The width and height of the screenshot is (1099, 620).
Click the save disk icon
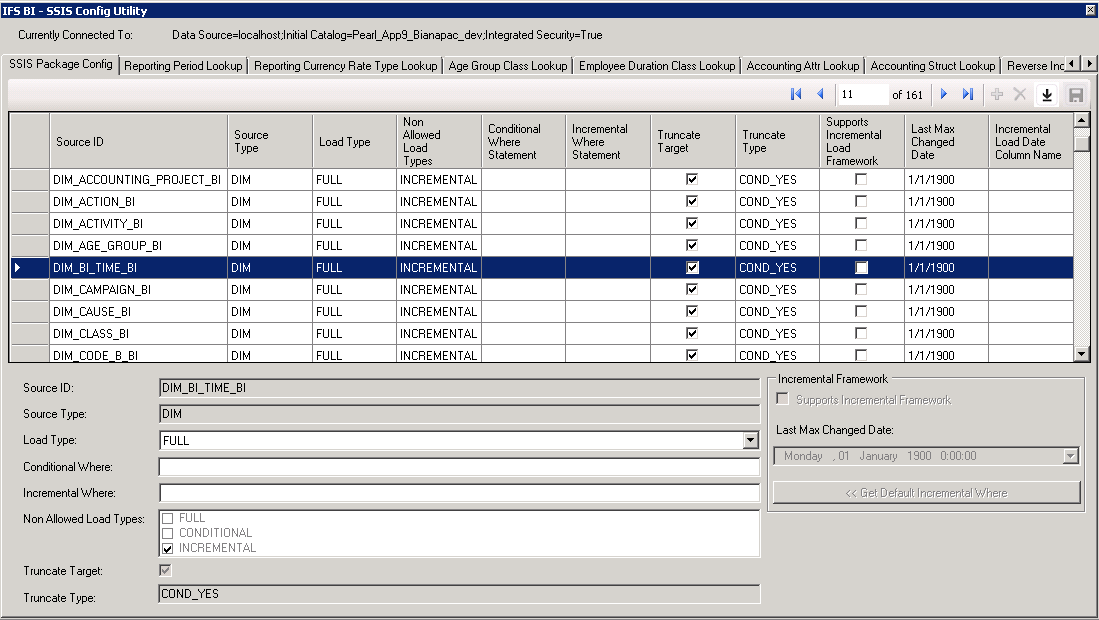(x=1076, y=95)
